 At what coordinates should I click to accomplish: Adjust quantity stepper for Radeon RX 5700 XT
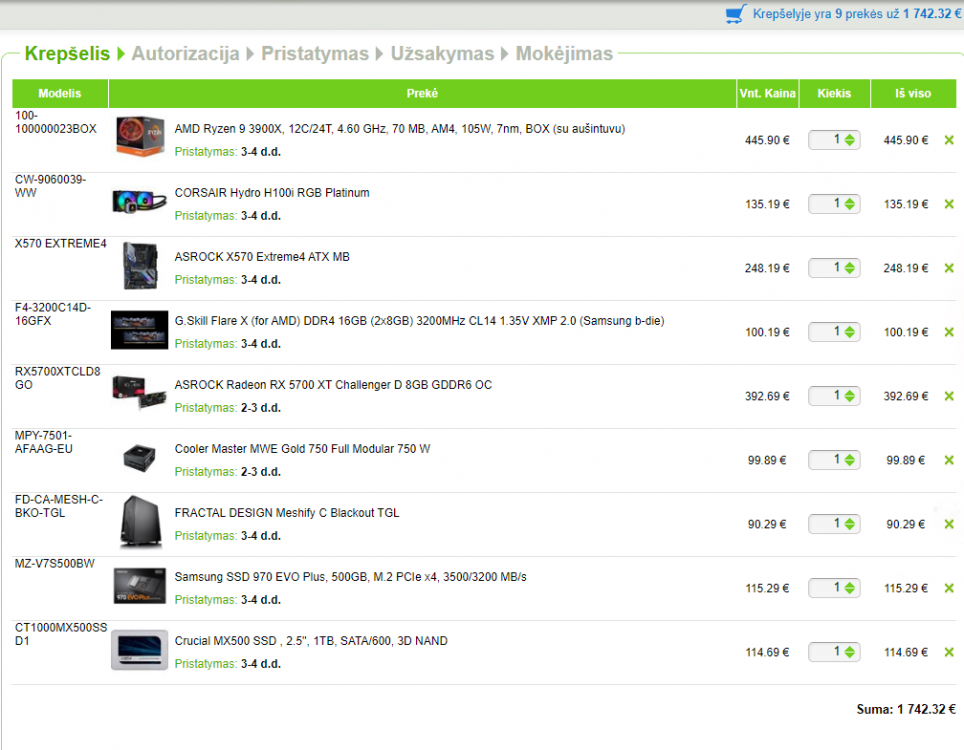click(x=850, y=396)
